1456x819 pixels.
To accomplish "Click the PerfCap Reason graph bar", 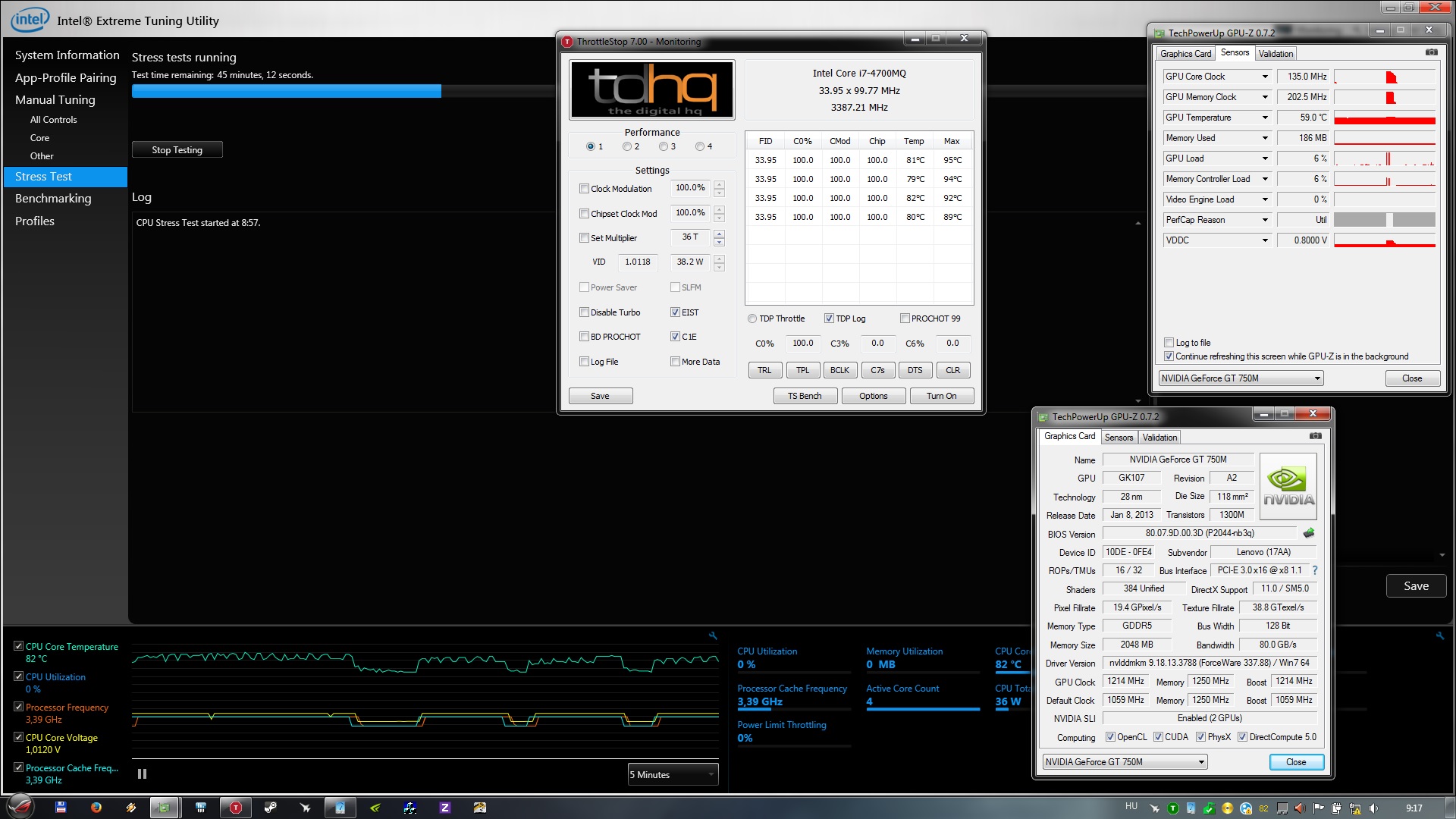I will (x=1385, y=220).
